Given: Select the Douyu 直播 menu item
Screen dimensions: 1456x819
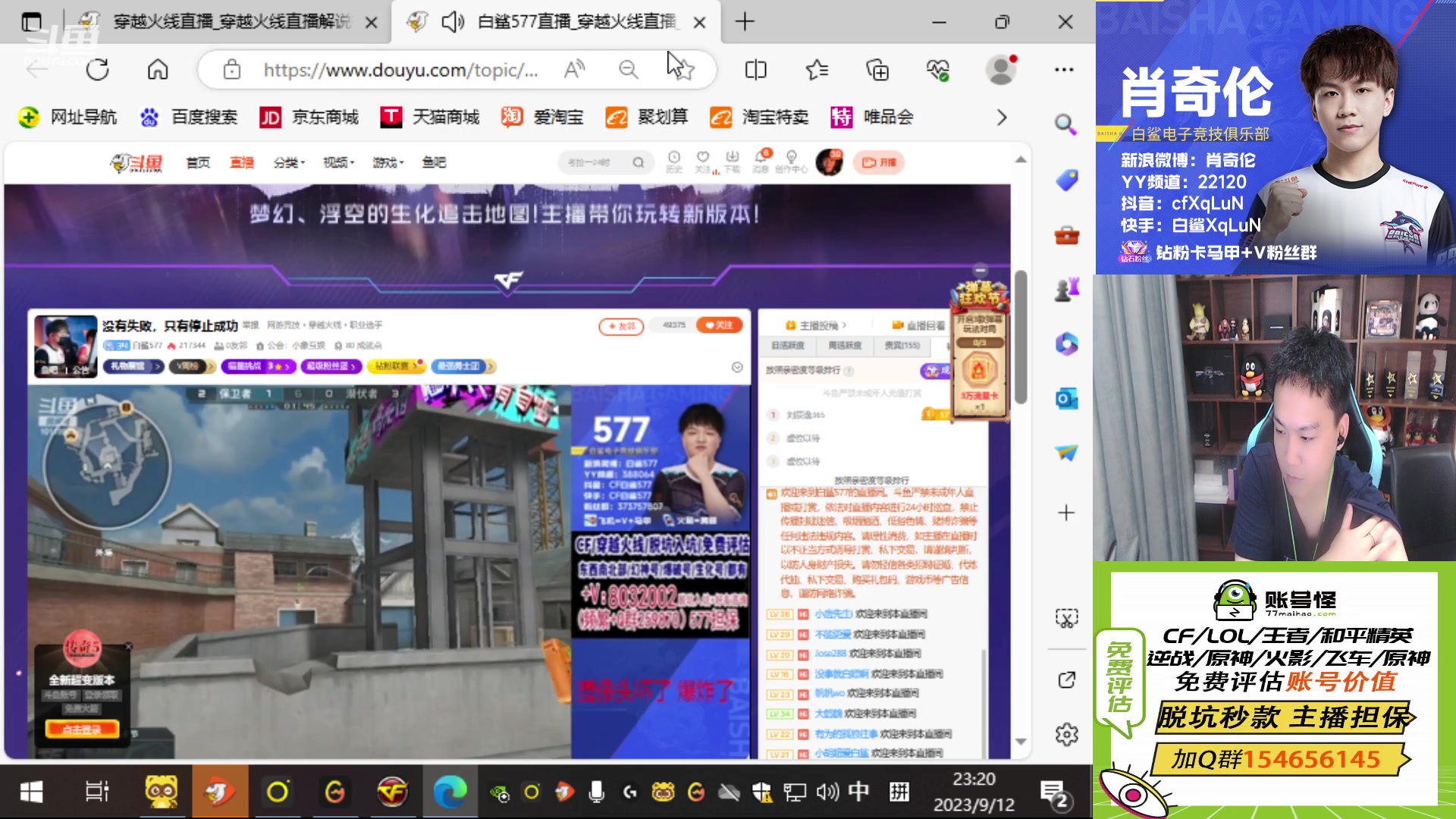Looking at the screenshot, I should [x=242, y=162].
